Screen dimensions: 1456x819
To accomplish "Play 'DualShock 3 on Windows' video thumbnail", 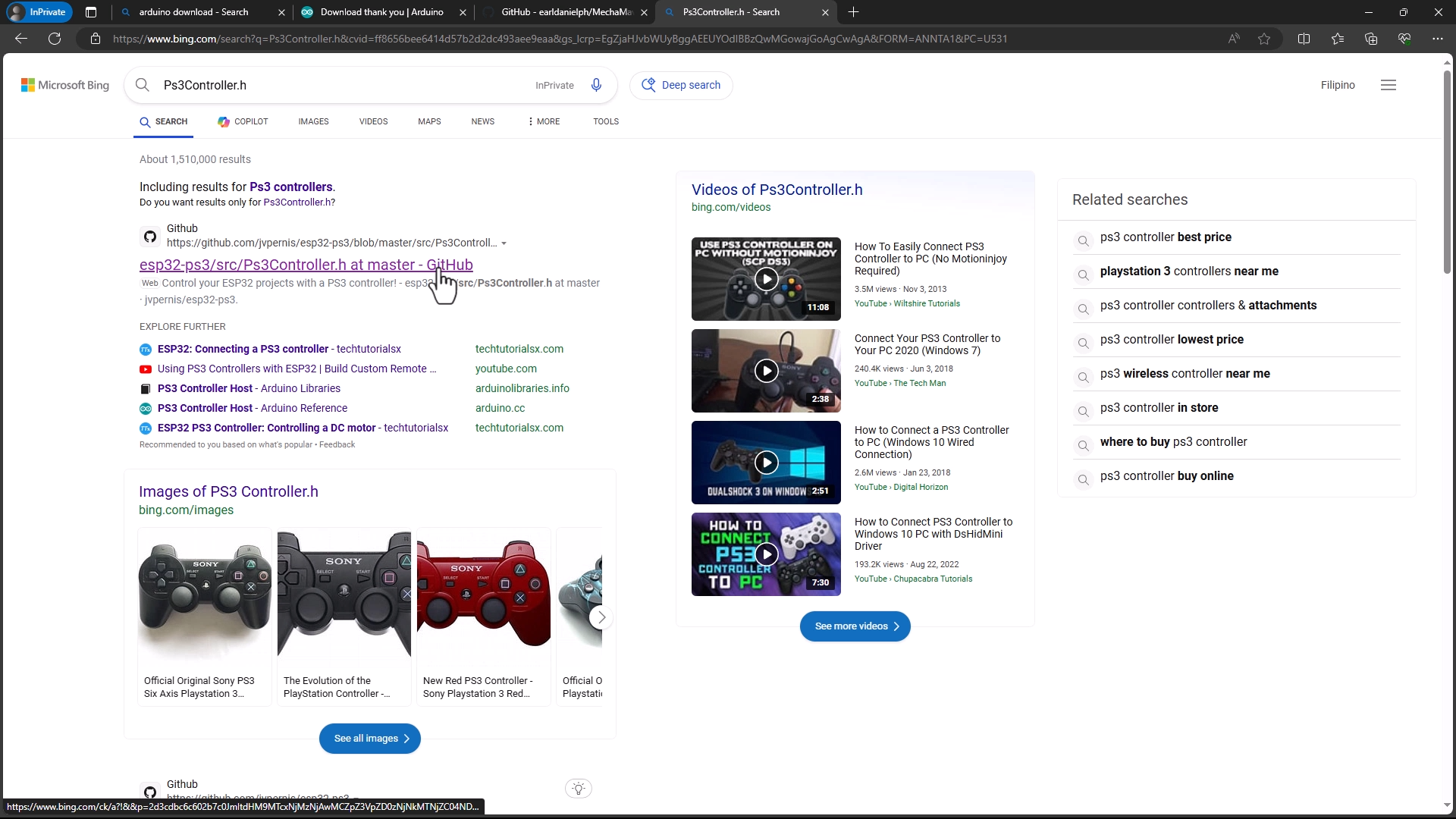I will (766, 463).
